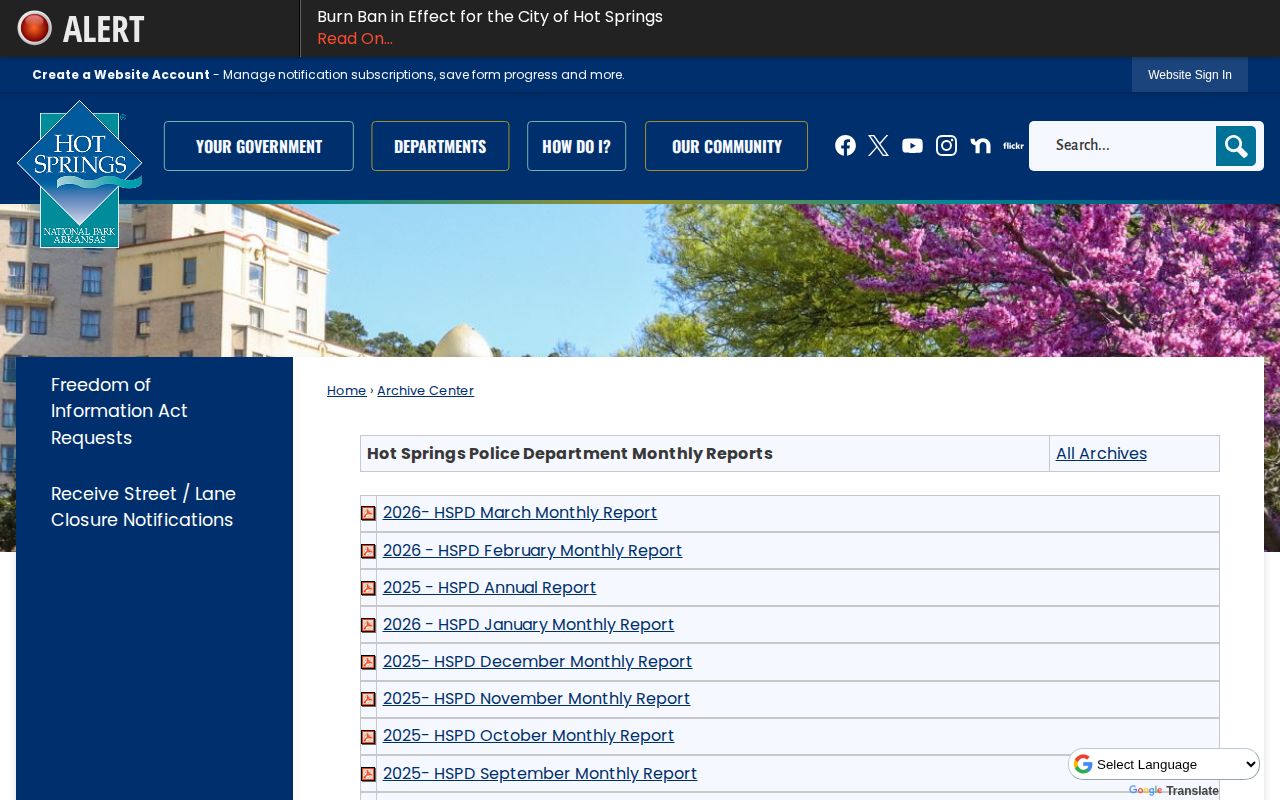This screenshot has height=800, width=1280.
Task: Open the Select Language dropdown
Action: [x=1164, y=764]
